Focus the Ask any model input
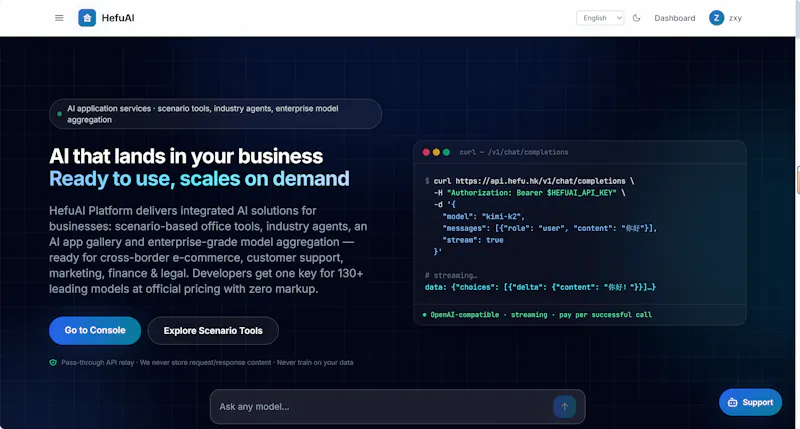 click(383, 407)
